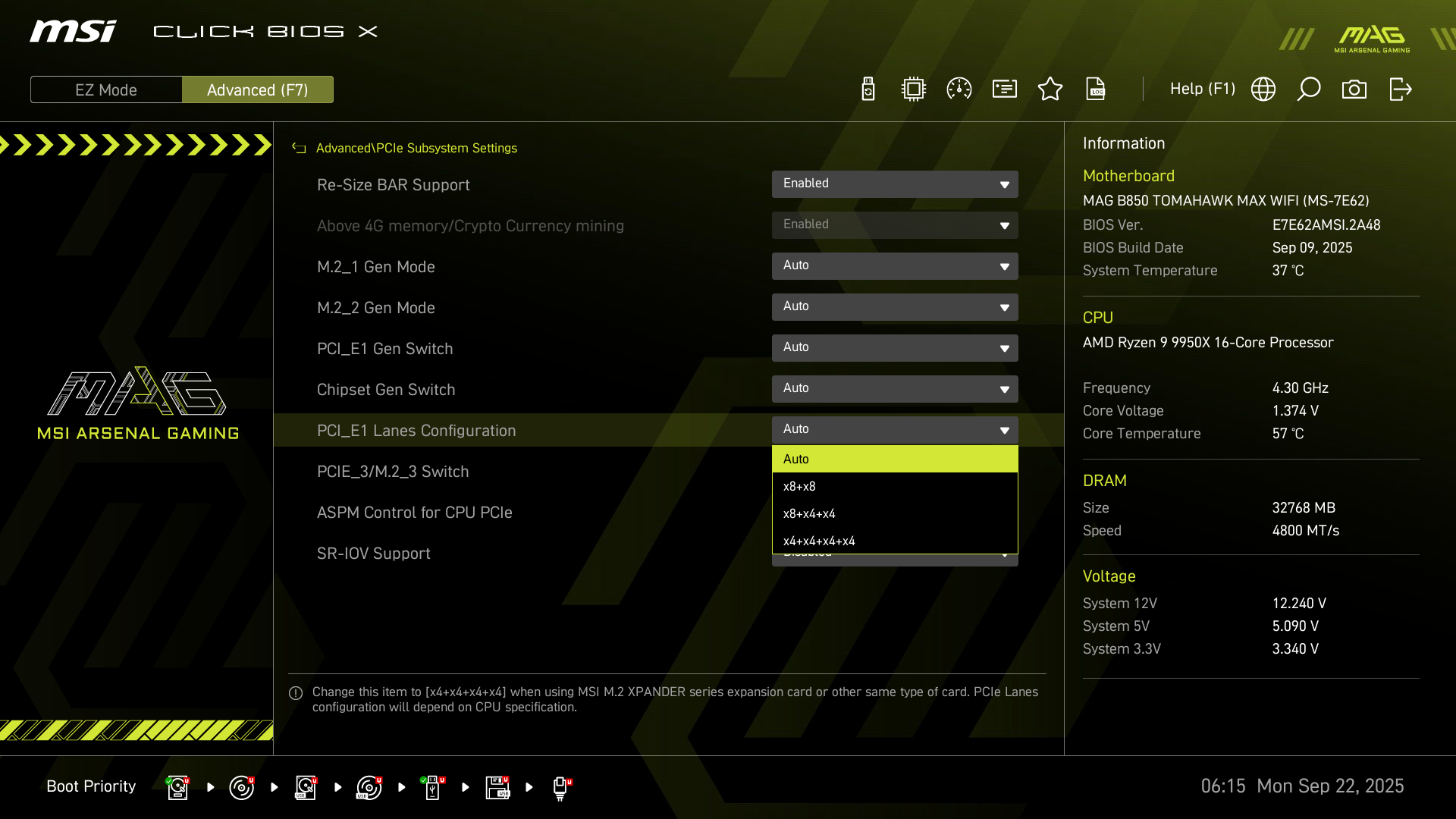Image resolution: width=1456 pixels, height=819 pixels.
Task: Click the search magnifier icon
Action: (x=1309, y=89)
